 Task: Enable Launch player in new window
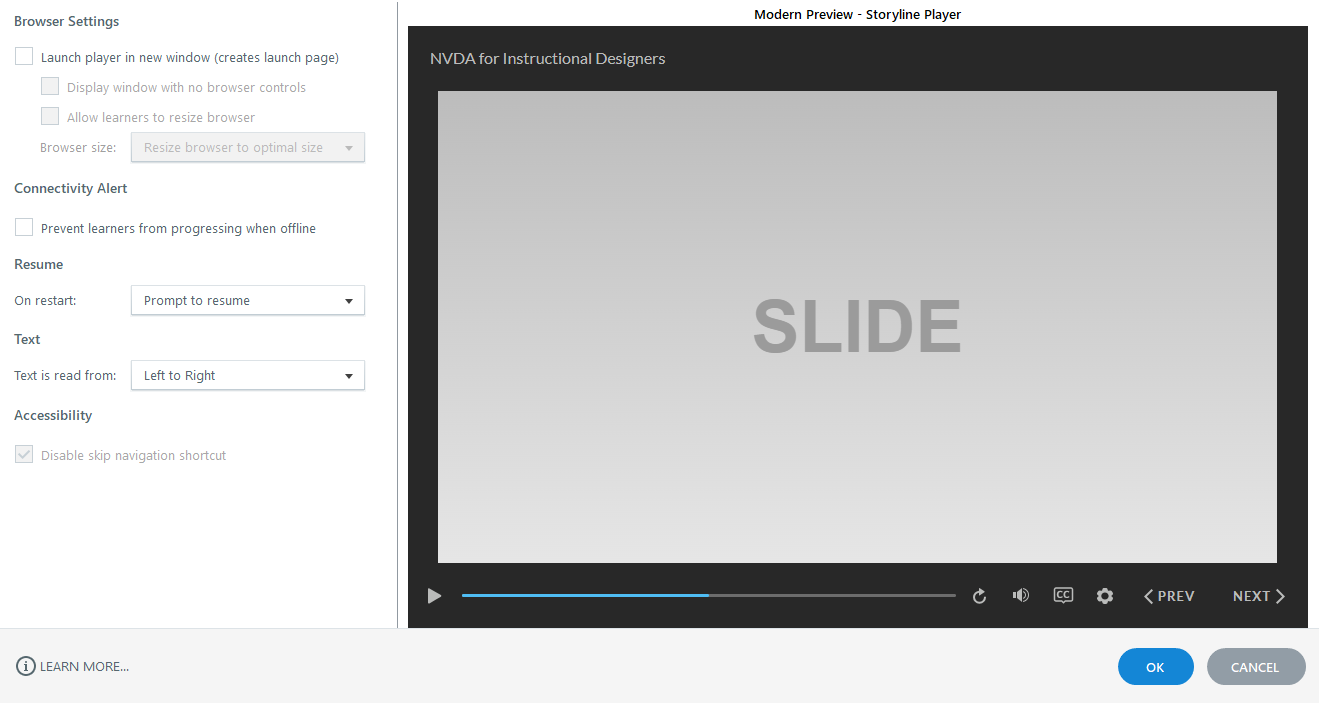24,57
